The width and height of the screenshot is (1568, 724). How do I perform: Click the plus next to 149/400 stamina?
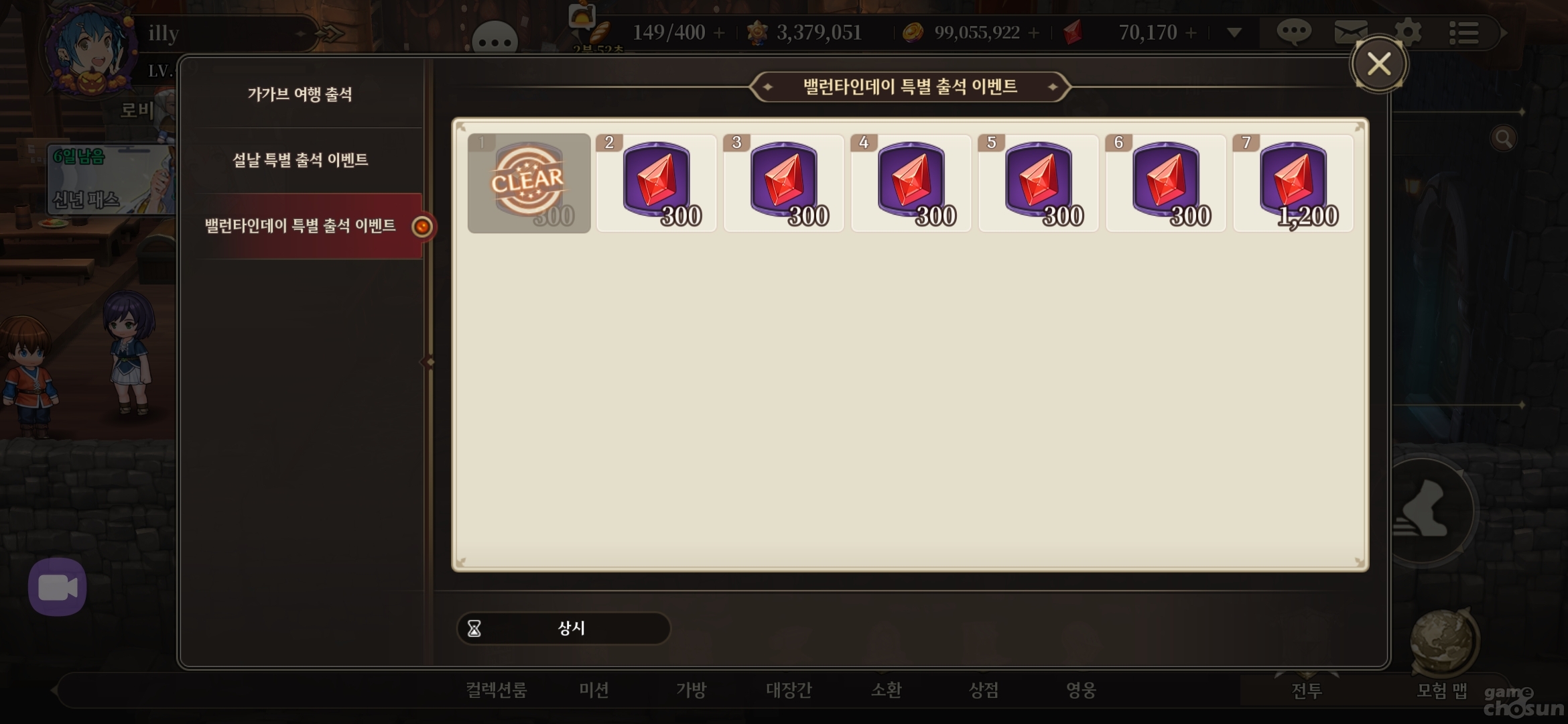coord(719,32)
